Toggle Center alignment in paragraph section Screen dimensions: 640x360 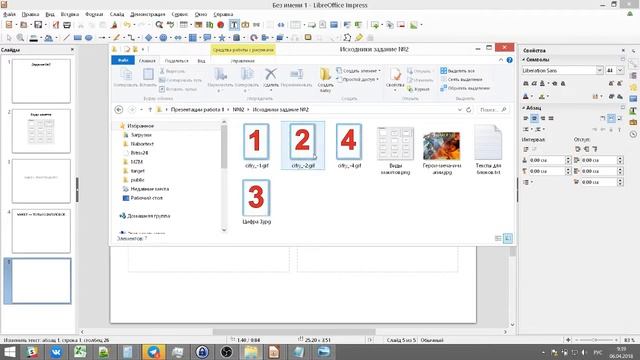(534, 118)
